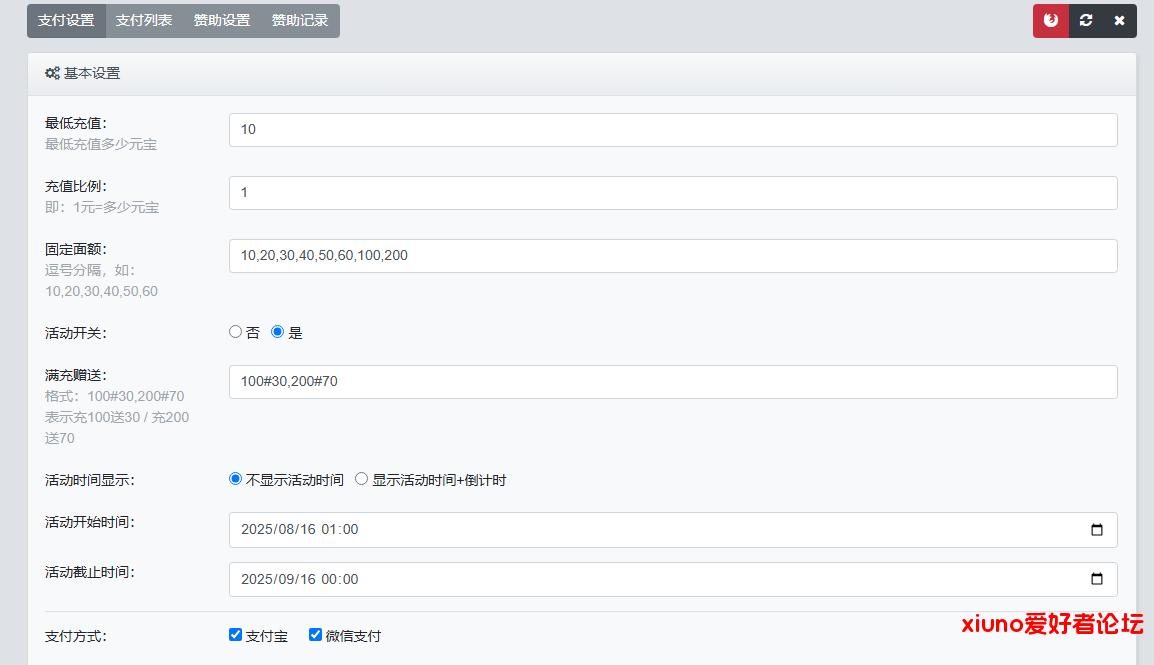1154x665 pixels.
Task: Switch to the 支付列表 tab
Action: point(144,21)
